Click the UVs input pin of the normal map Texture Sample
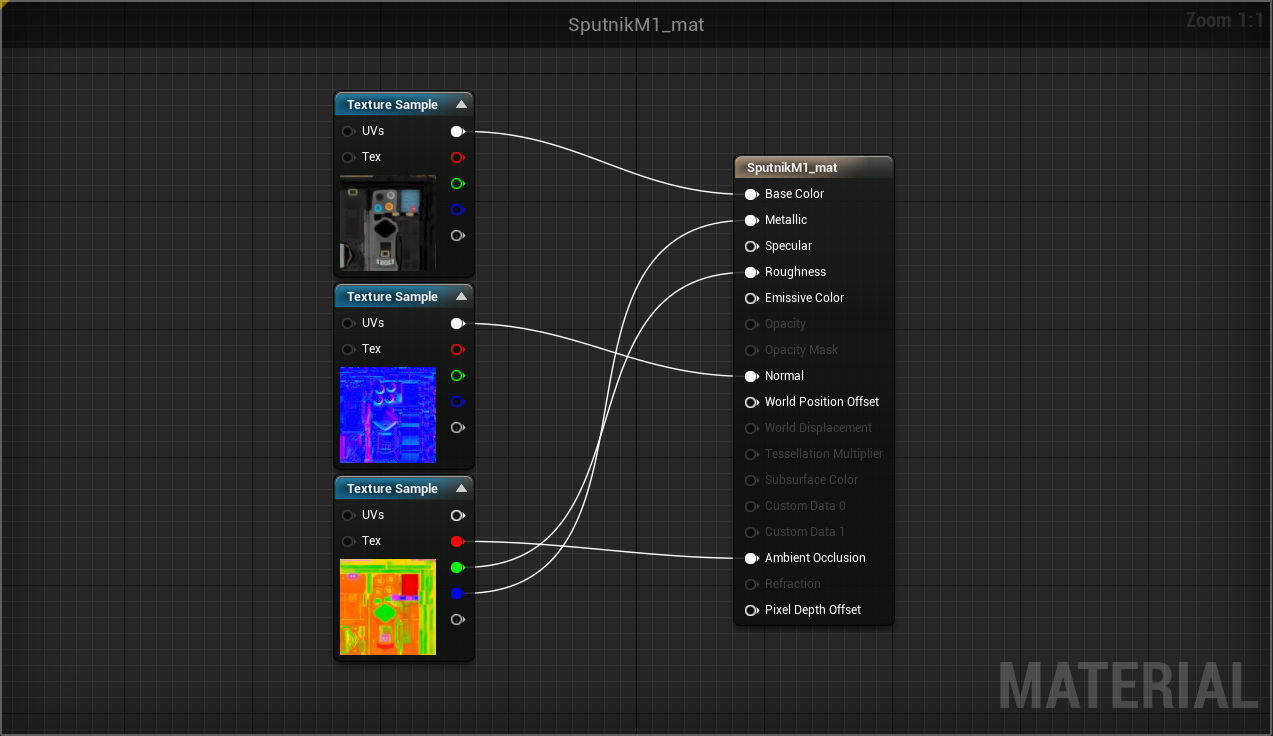 348,323
